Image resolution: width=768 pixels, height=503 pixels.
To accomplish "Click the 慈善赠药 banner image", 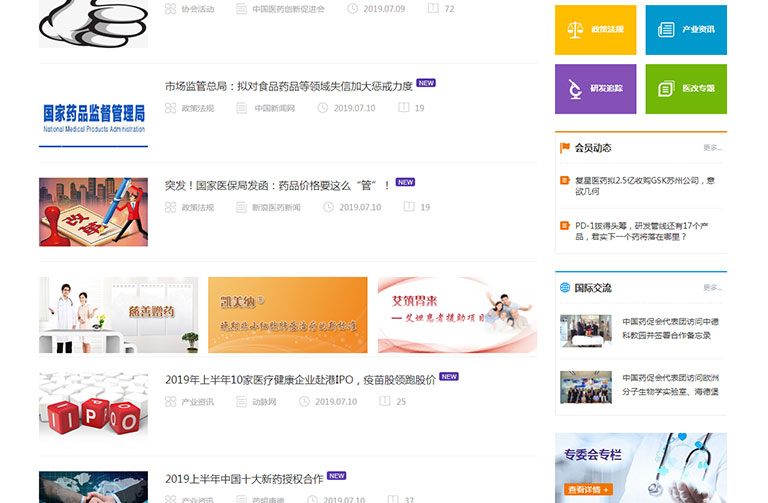I will pos(119,315).
